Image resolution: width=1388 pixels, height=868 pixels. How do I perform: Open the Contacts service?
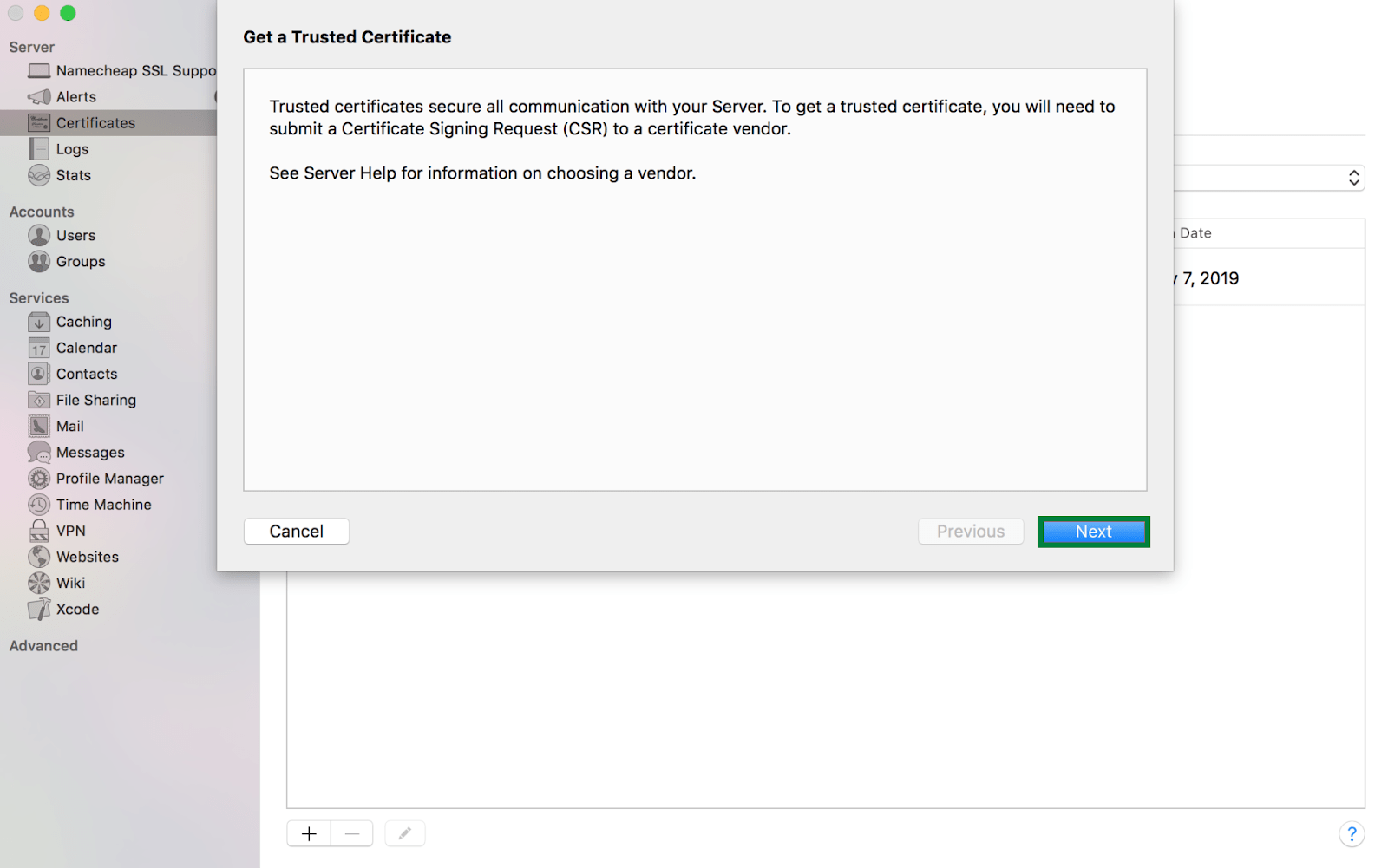(87, 374)
